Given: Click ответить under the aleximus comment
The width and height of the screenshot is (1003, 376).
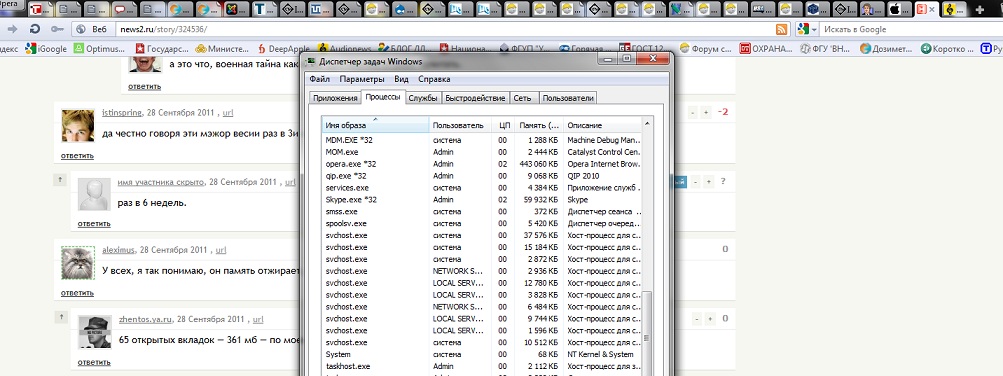Looking at the screenshot, I should click(x=77, y=293).
